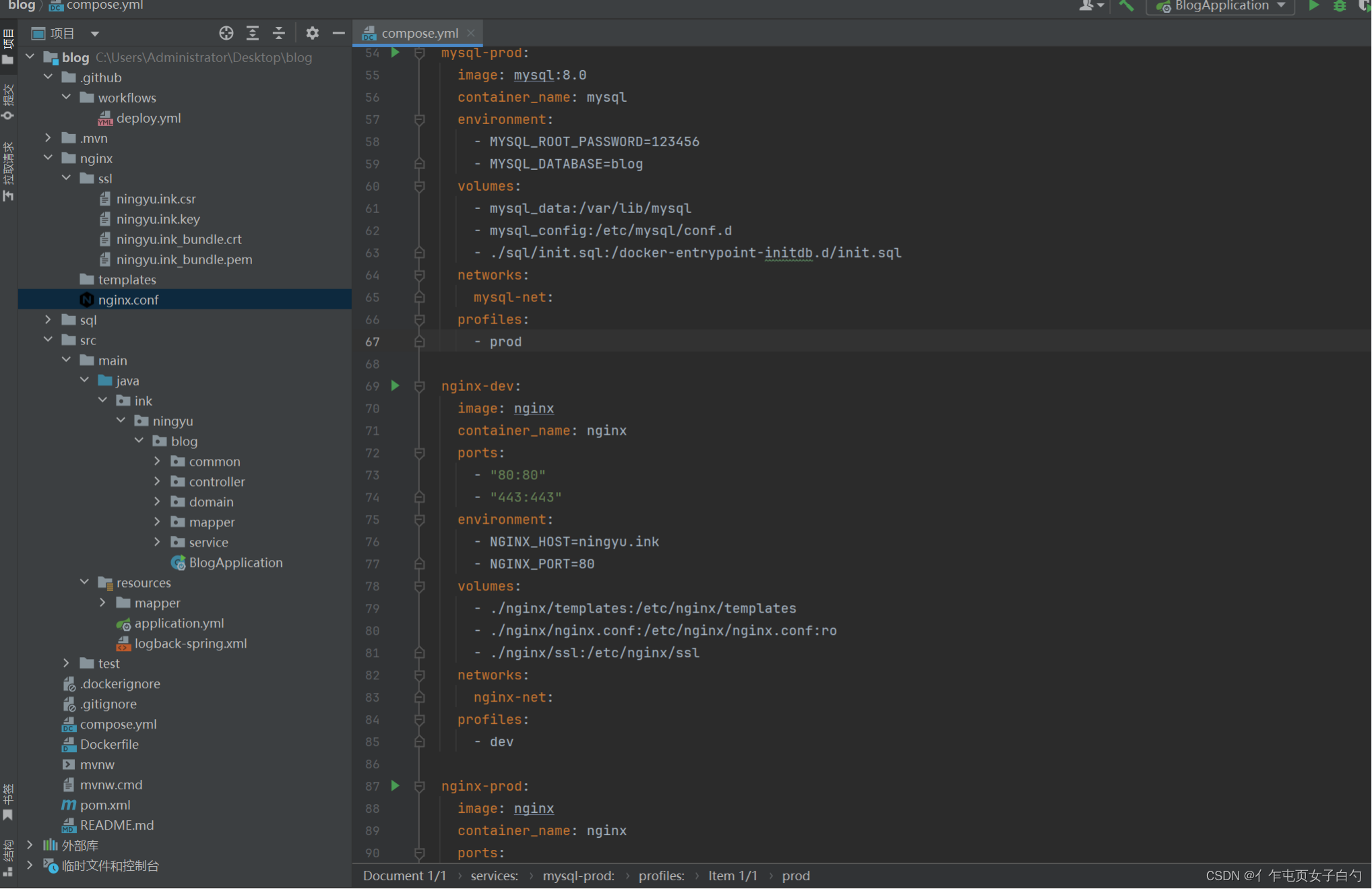
Task: Click the Settings gear icon in project panel
Action: pyautogui.click(x=313, y=33)
